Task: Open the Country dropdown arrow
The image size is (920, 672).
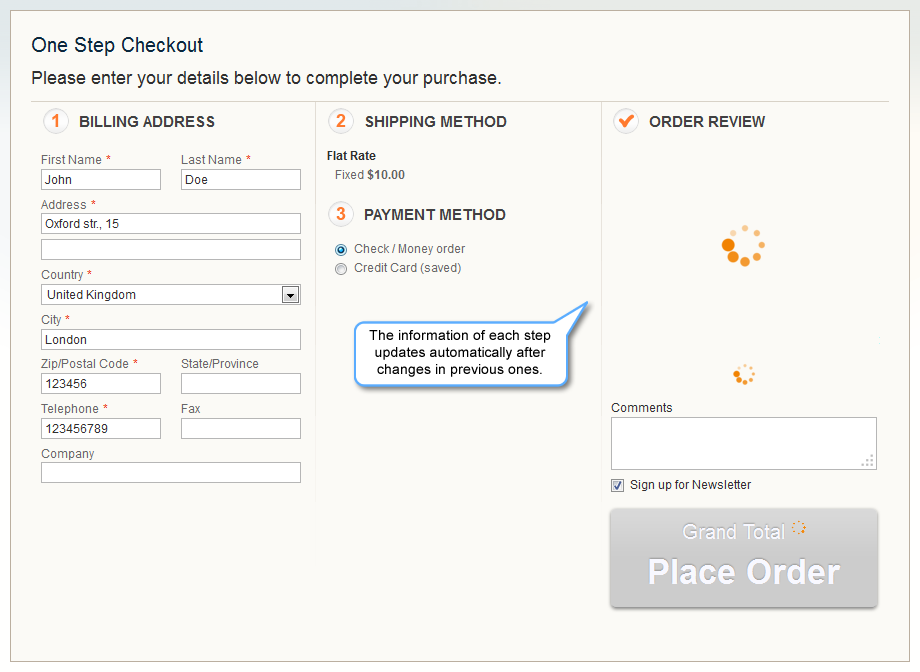Action: [290, 295]
